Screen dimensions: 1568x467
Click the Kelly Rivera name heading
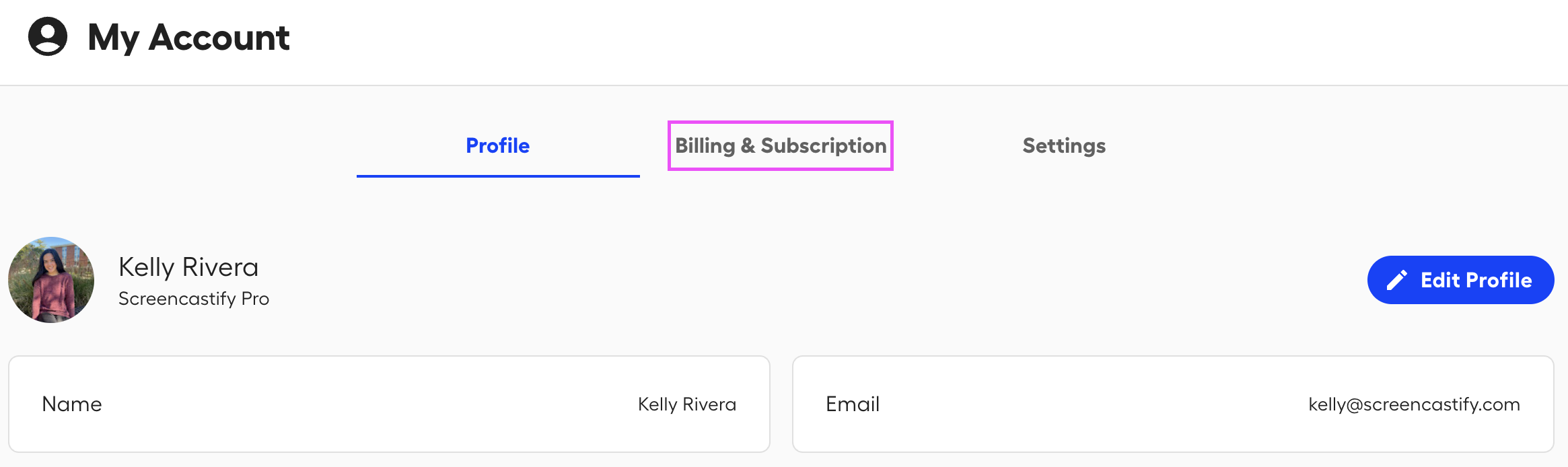188,267
